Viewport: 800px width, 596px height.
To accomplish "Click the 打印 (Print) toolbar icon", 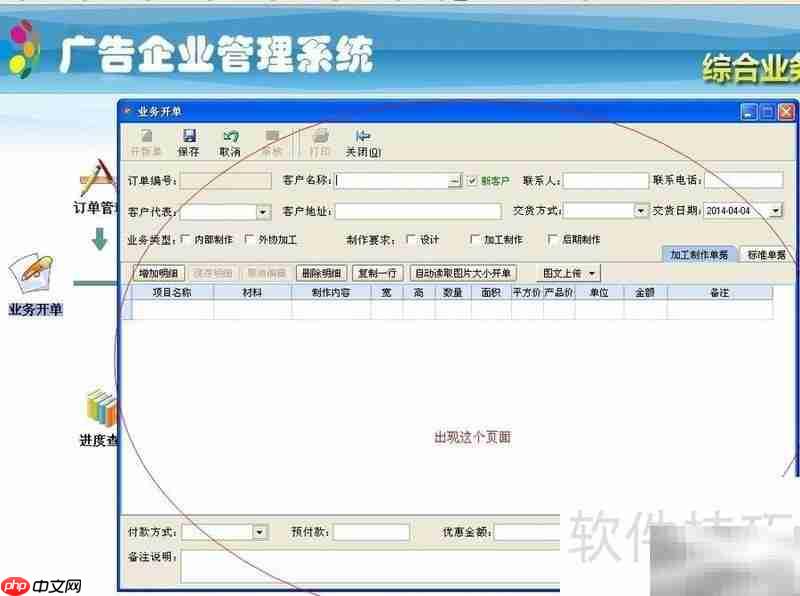I will (319, 141).
